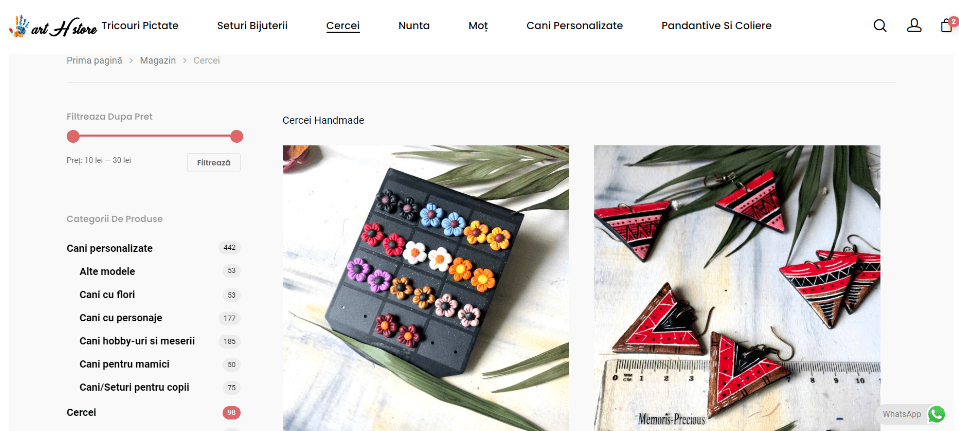Go to Prima pagină breadcrumb
Viewport: 959px width, 431px height.
(94, 61)
